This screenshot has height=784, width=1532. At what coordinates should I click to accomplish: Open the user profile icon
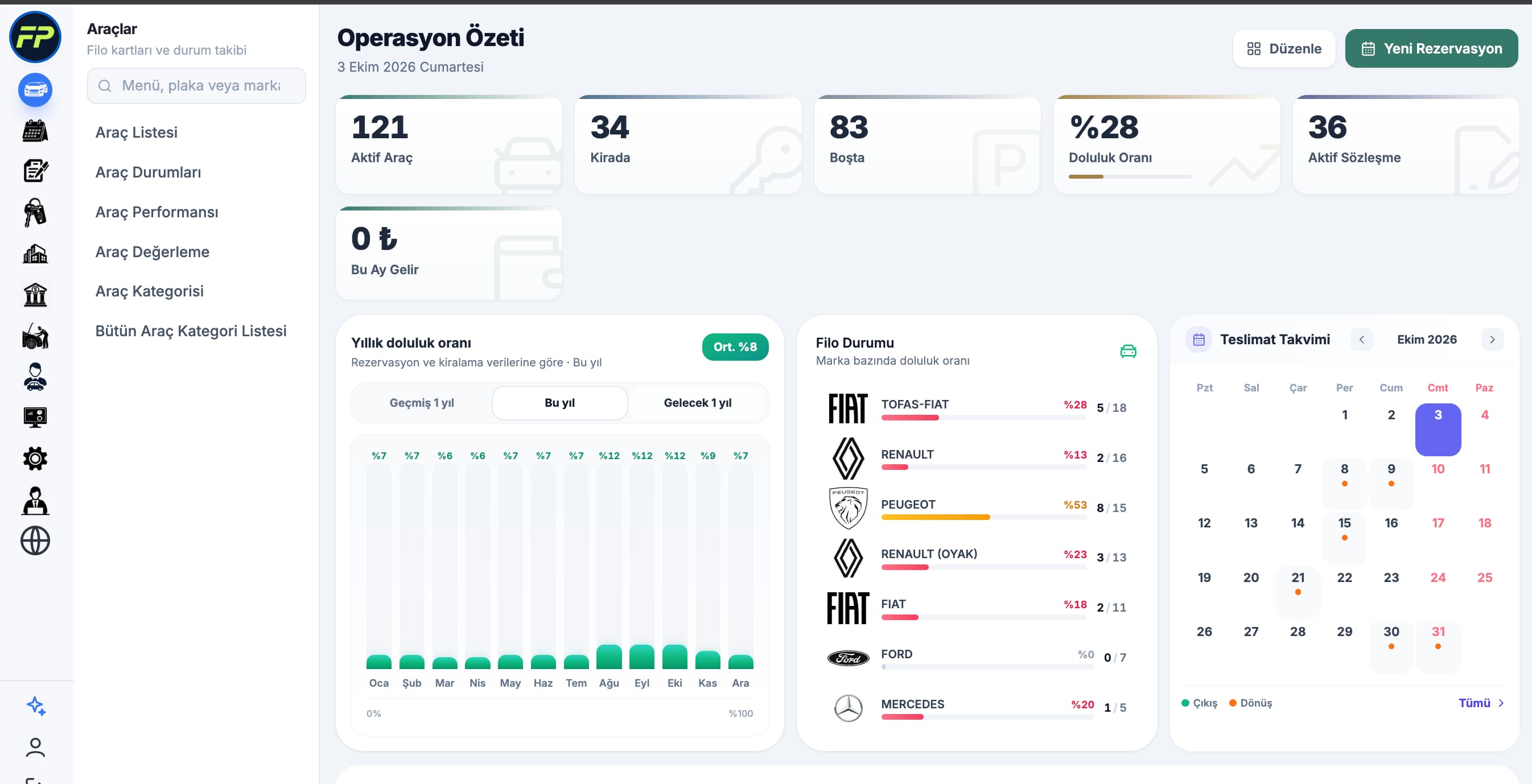(x=36, y=747)
